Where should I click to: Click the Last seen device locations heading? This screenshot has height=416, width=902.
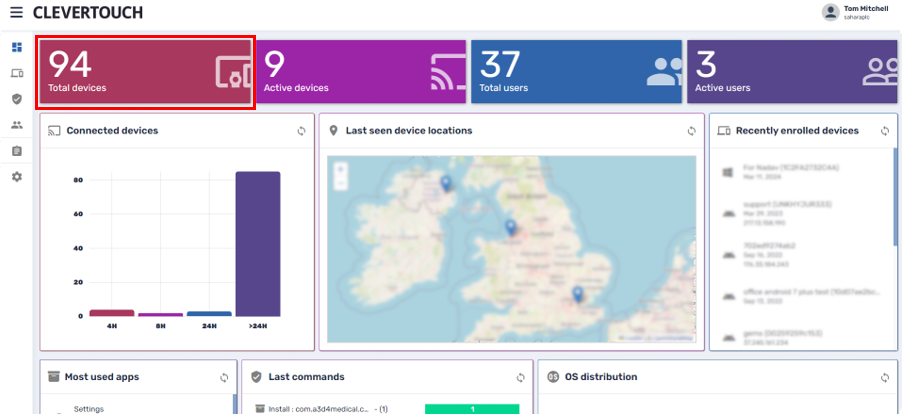pyautogui.click(x=409, y=131)
